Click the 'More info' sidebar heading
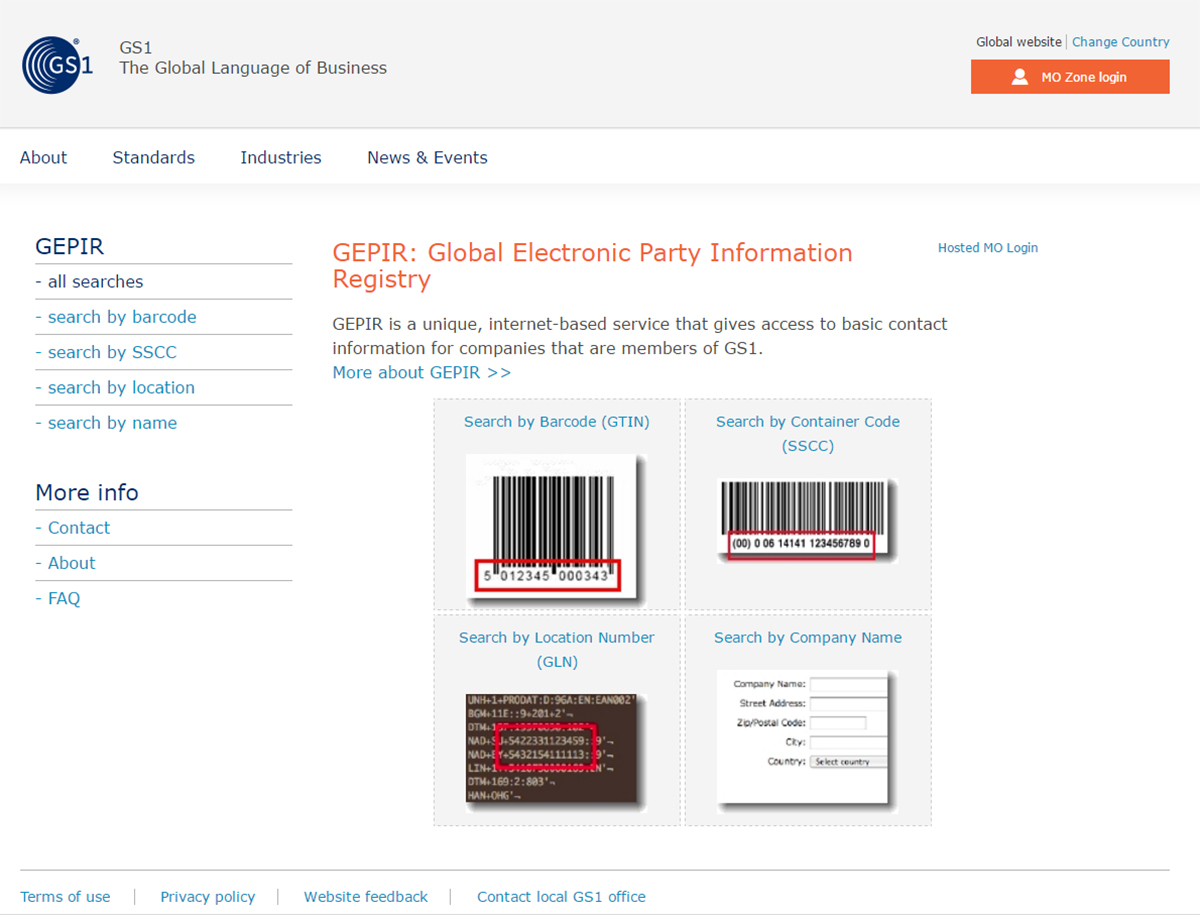Image resolution: width=1200 pixels, height=915 pixels. click(x=87, y=492)
